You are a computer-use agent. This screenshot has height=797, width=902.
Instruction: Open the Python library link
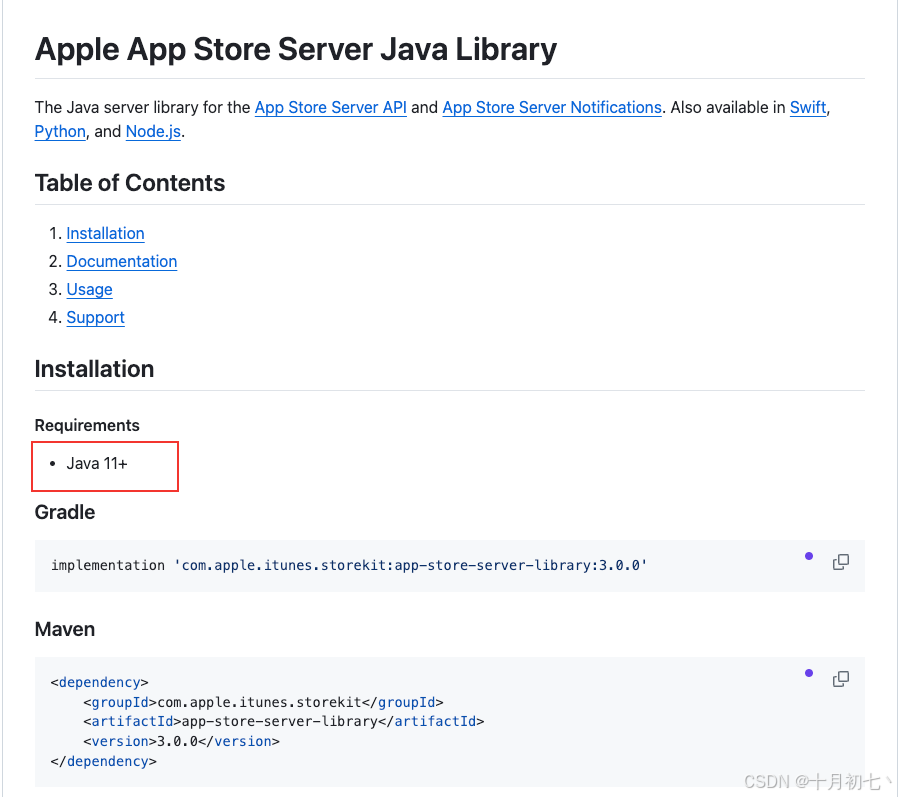click(60, 132)
